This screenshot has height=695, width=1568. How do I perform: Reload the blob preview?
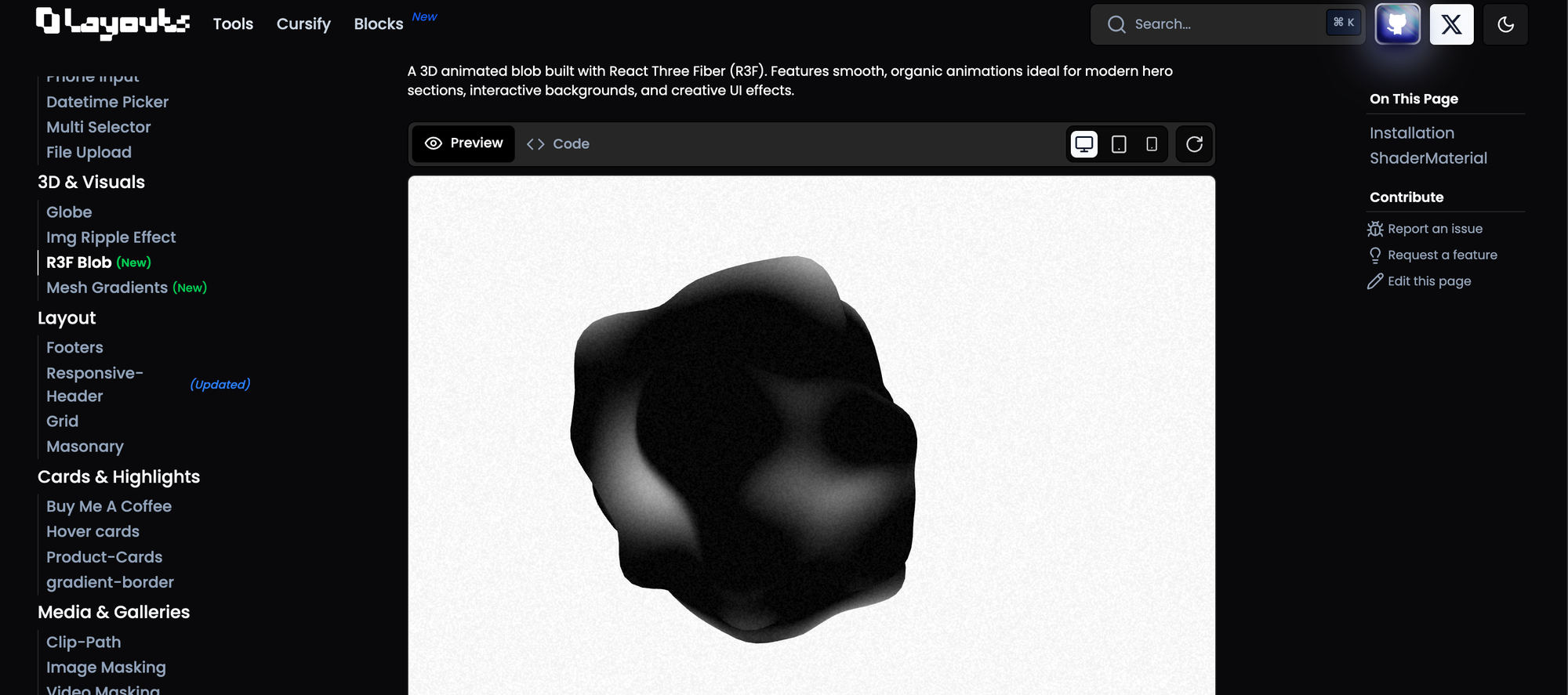coord(1194,144)
